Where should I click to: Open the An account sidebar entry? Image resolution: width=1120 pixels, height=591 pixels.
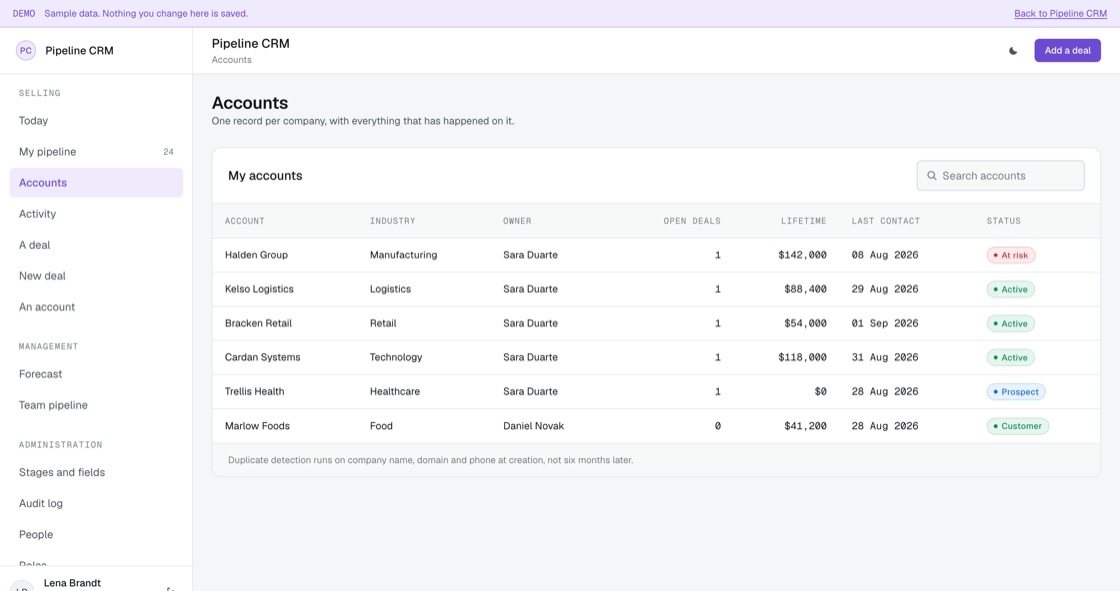(96, 307)
